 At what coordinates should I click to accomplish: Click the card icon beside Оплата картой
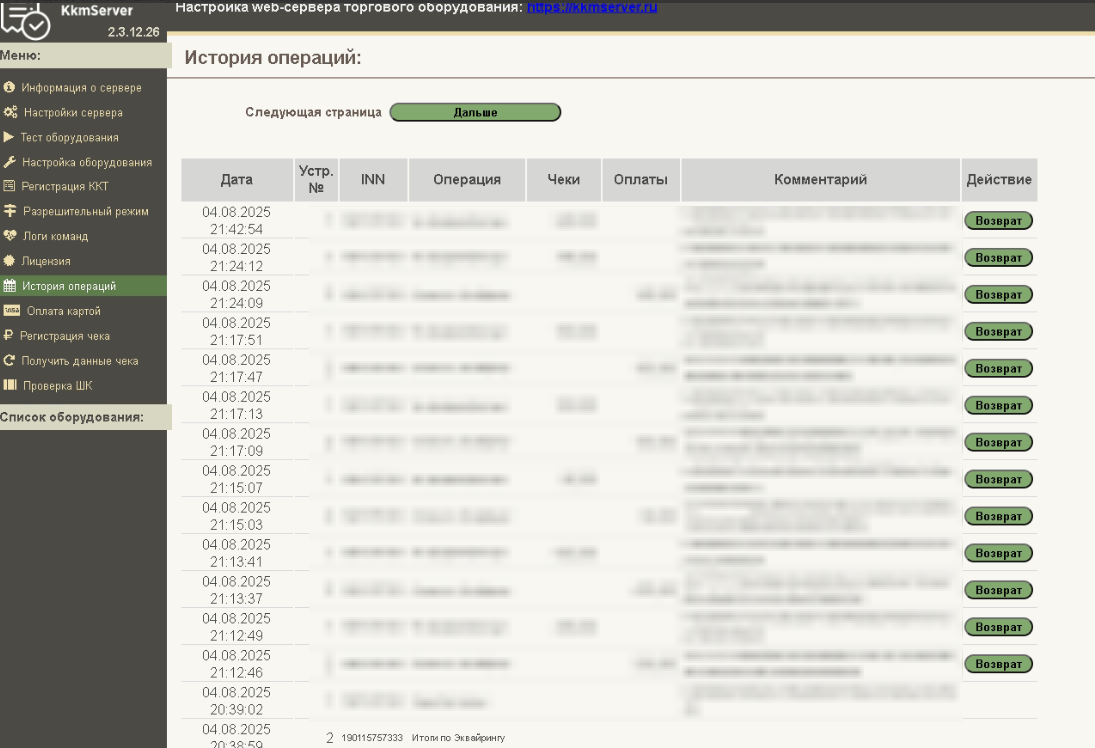pyautogui.click(x=11, y=311)
